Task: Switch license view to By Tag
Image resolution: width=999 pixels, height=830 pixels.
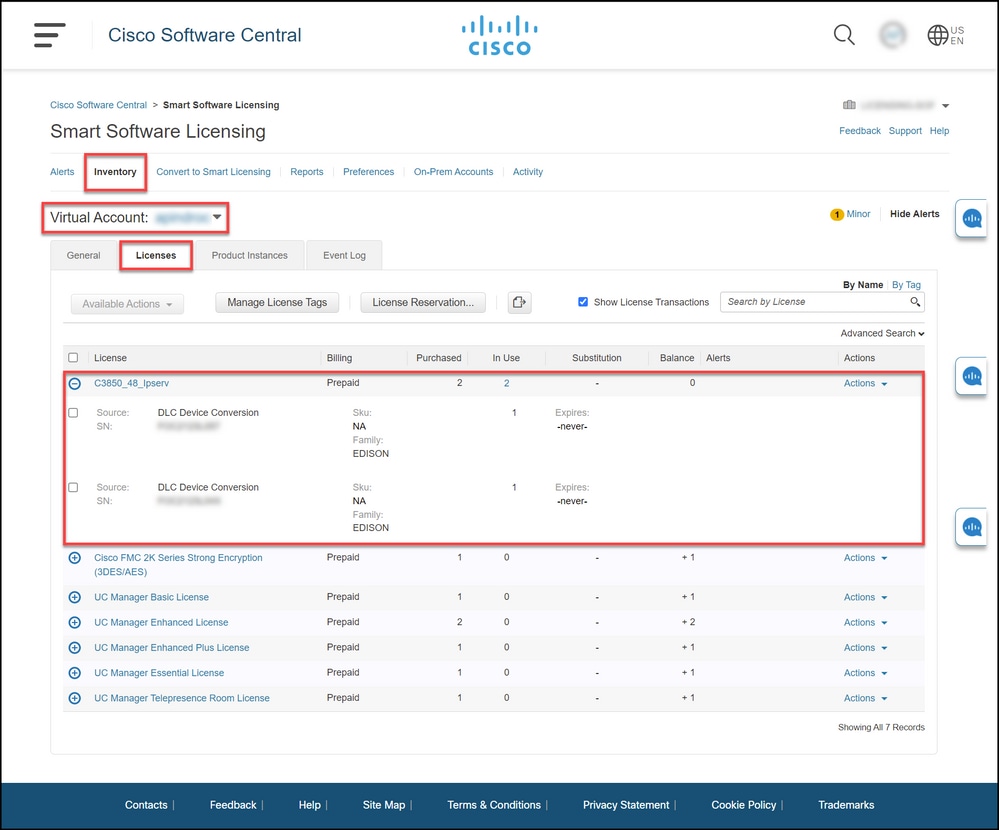Action: [x=906, y=285]
